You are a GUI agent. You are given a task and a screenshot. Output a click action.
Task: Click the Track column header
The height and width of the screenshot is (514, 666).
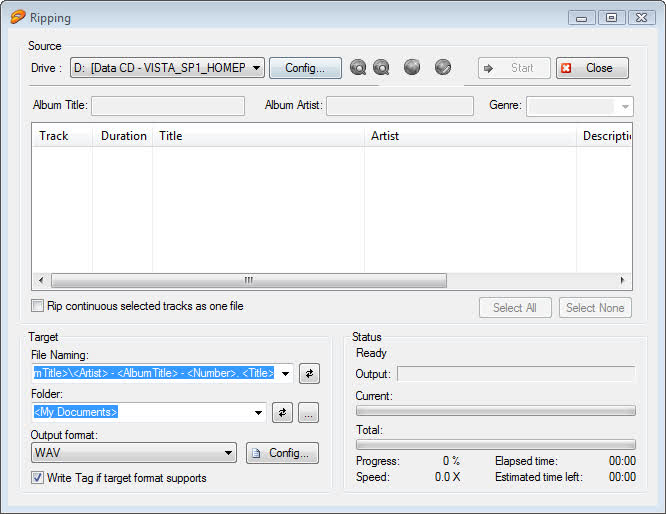(62, 136)
